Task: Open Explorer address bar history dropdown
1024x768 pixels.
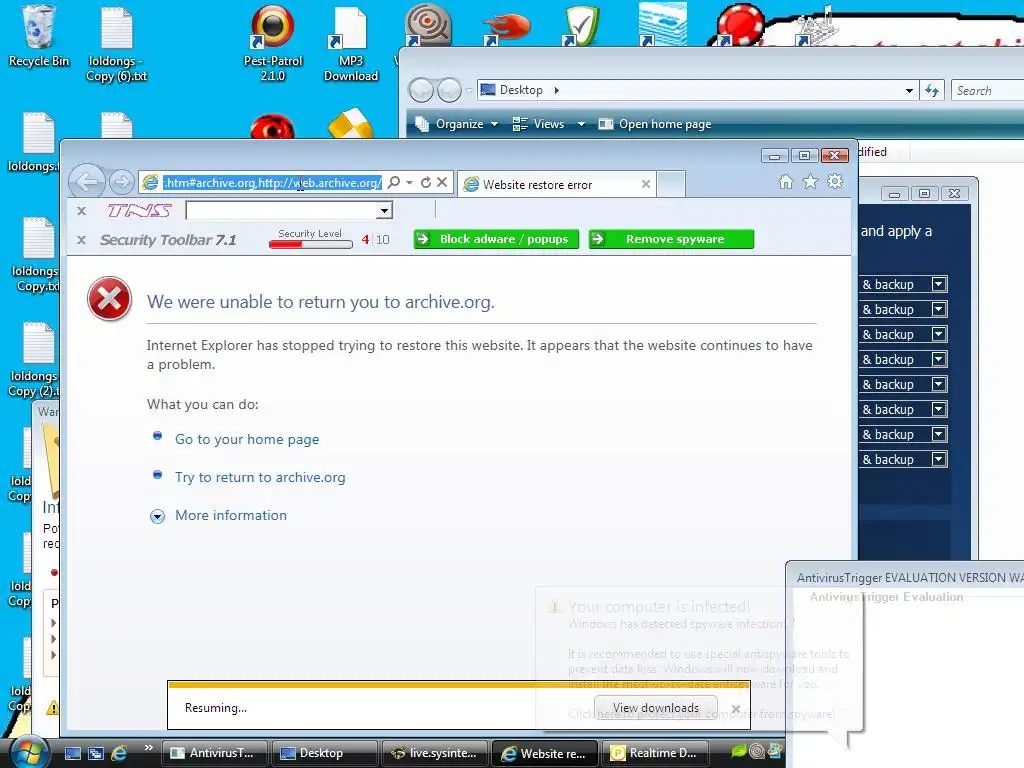Action: 909,91
